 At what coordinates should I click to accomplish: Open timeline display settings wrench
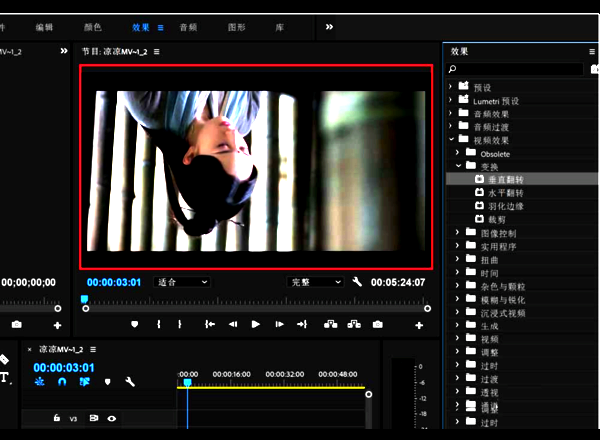[x=129, y=382]
